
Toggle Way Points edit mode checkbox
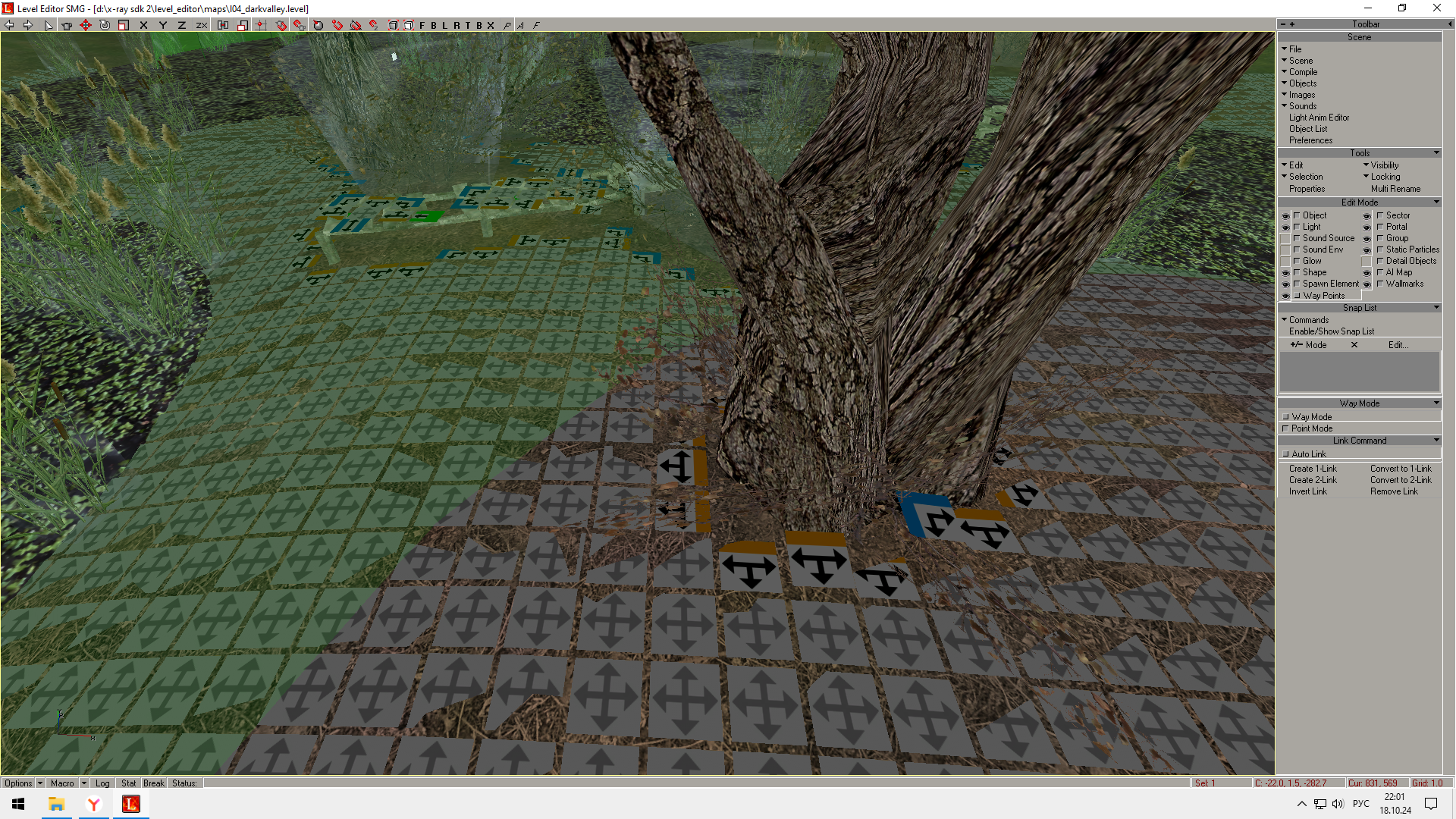1297,296
